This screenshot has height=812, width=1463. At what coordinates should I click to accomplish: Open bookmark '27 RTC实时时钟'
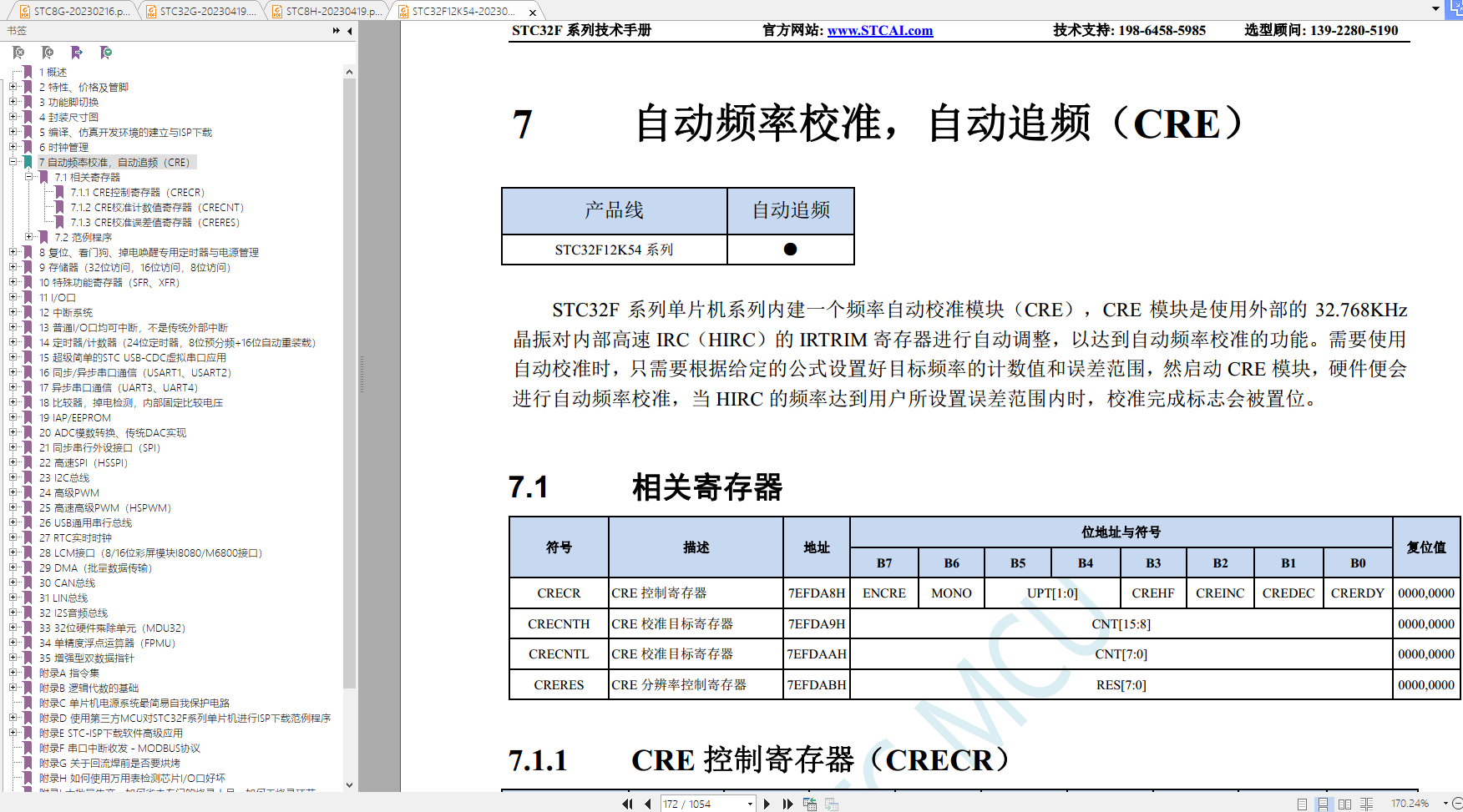click(x=75, y=537)
